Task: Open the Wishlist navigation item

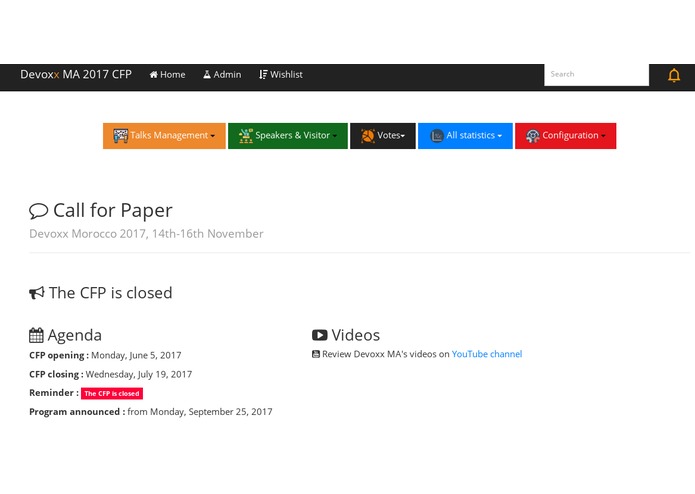Action: (281, 74)
